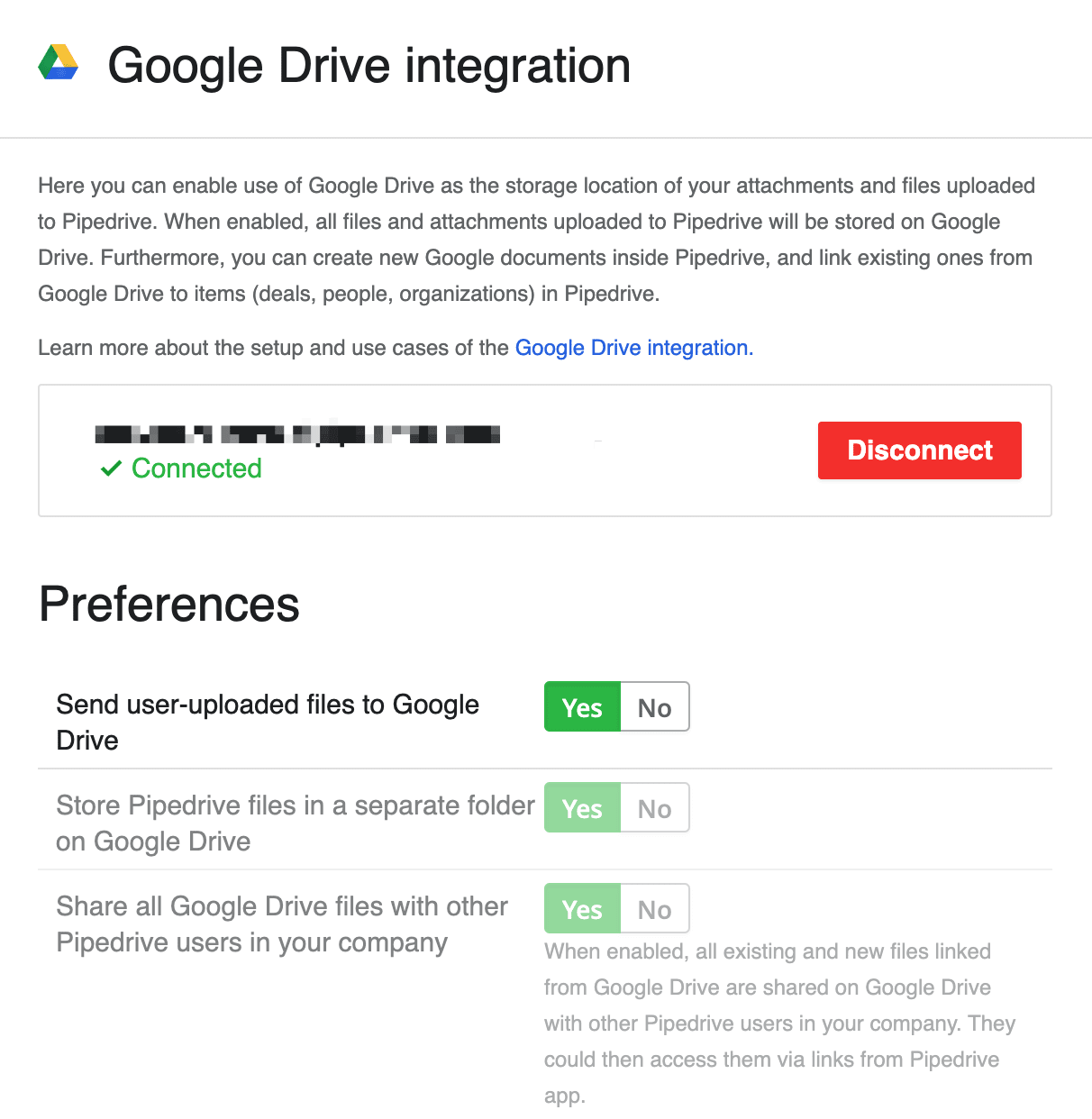This screenshot has height=1119, width=1092.
Task: Click Yes on 'Send user-uploaded files' toggle
Action: coord(581,707)
